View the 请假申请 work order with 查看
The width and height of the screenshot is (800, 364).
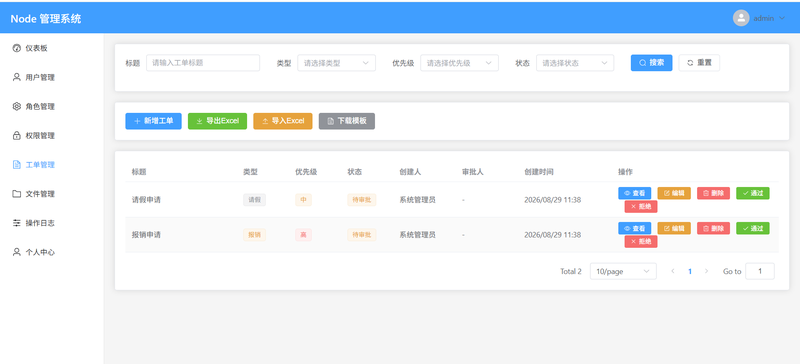click(635, 193)
